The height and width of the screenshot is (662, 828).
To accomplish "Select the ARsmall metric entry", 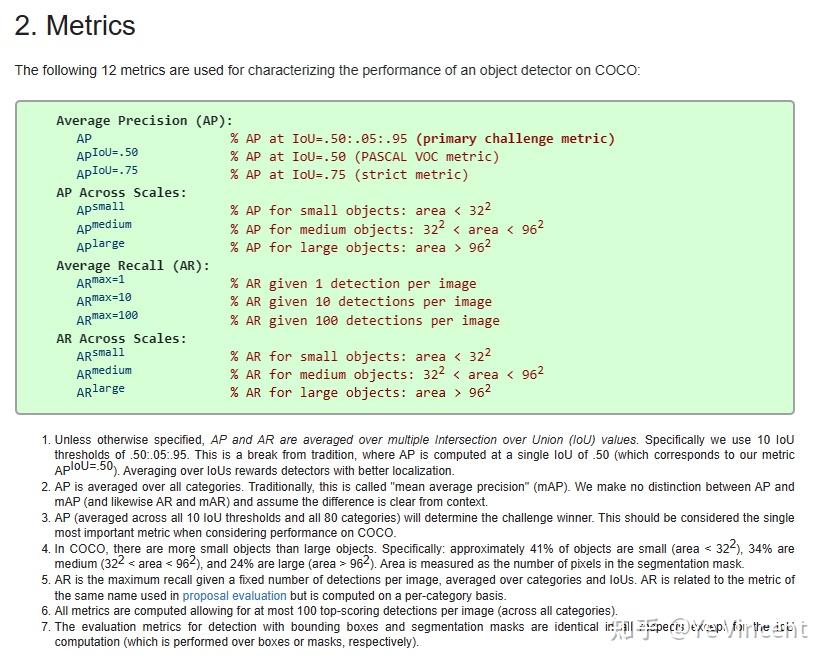I will pos(100,355).
